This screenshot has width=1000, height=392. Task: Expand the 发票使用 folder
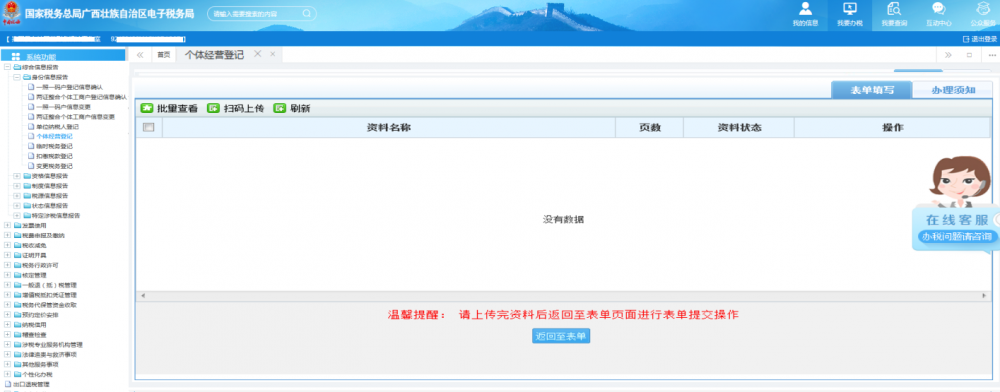click(x=7, y=226)
